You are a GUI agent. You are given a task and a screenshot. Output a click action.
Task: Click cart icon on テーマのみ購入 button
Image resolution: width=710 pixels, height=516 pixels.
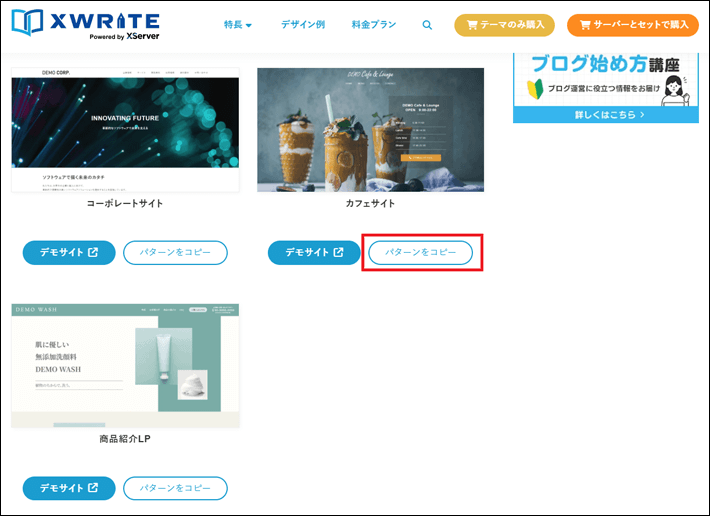(x=473, y=25)
